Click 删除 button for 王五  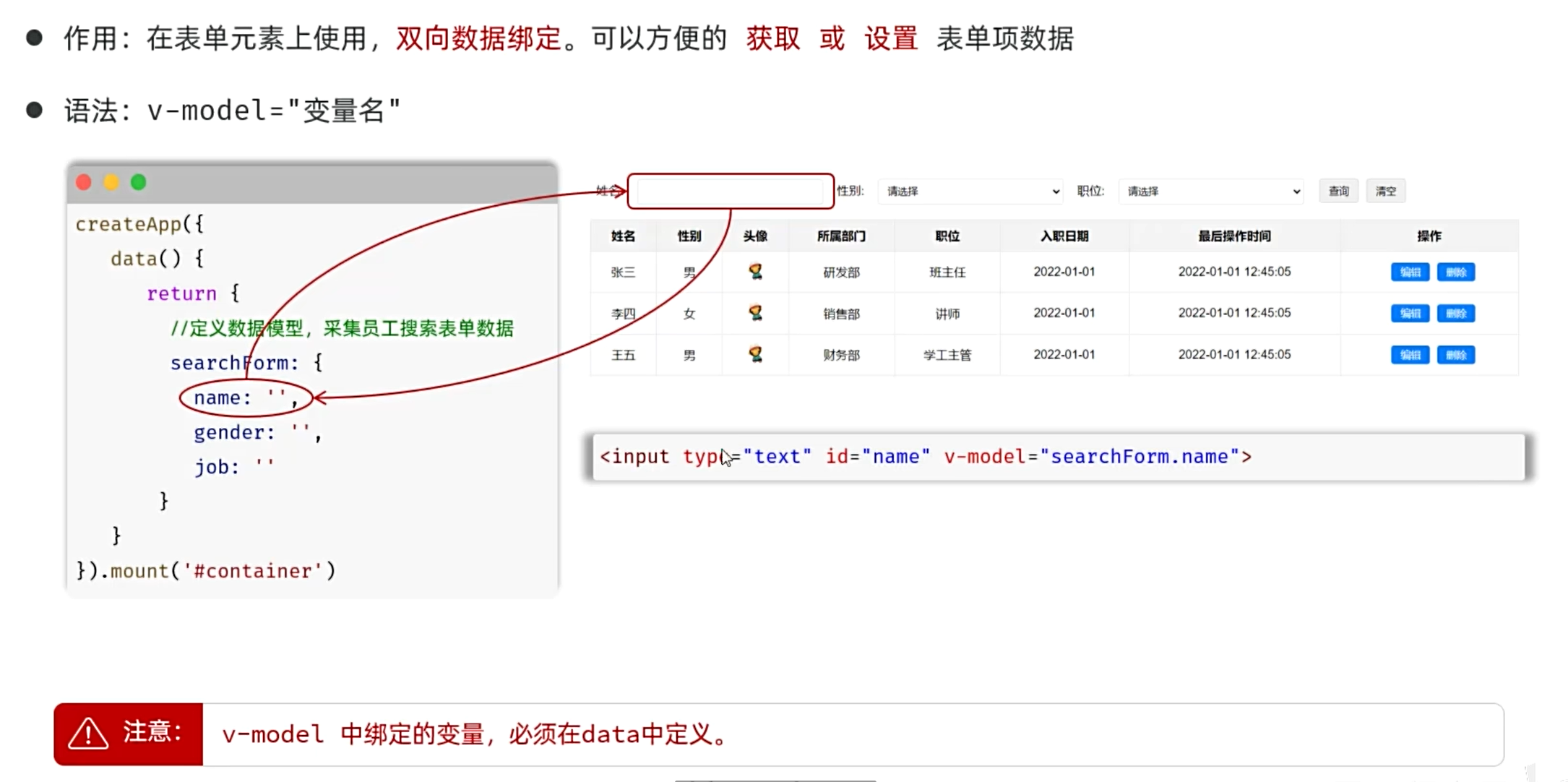coord(1455,355)
